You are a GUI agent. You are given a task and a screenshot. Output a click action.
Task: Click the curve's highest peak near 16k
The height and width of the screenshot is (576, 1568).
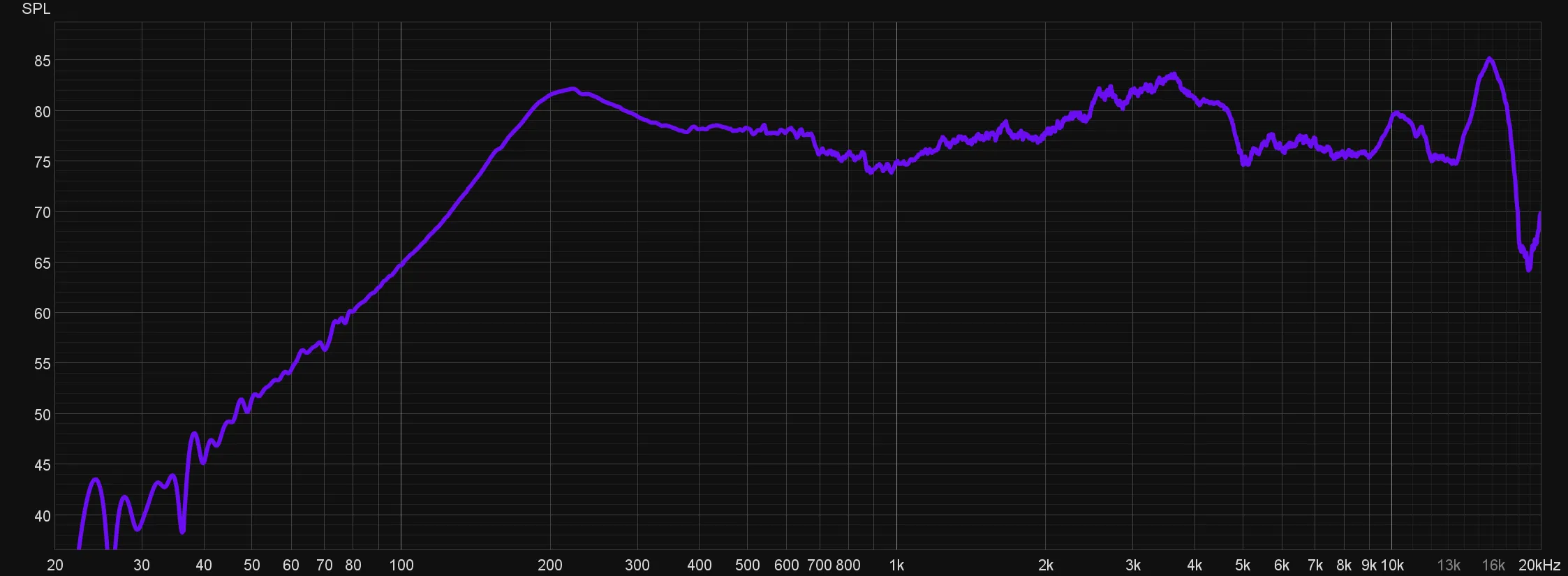tap(1489, 59)
